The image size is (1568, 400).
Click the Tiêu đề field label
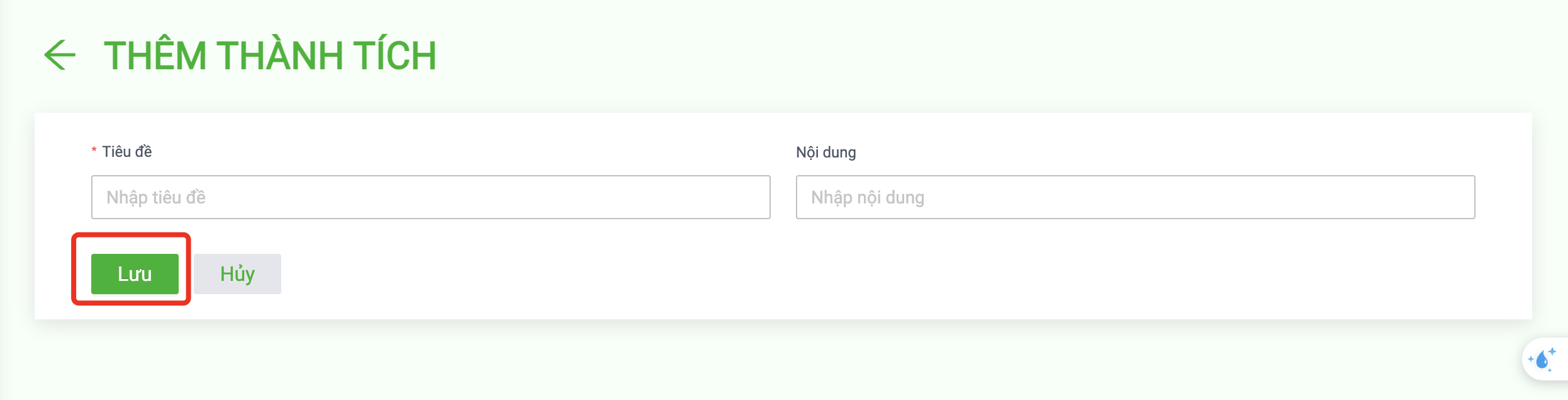(127, 152)
